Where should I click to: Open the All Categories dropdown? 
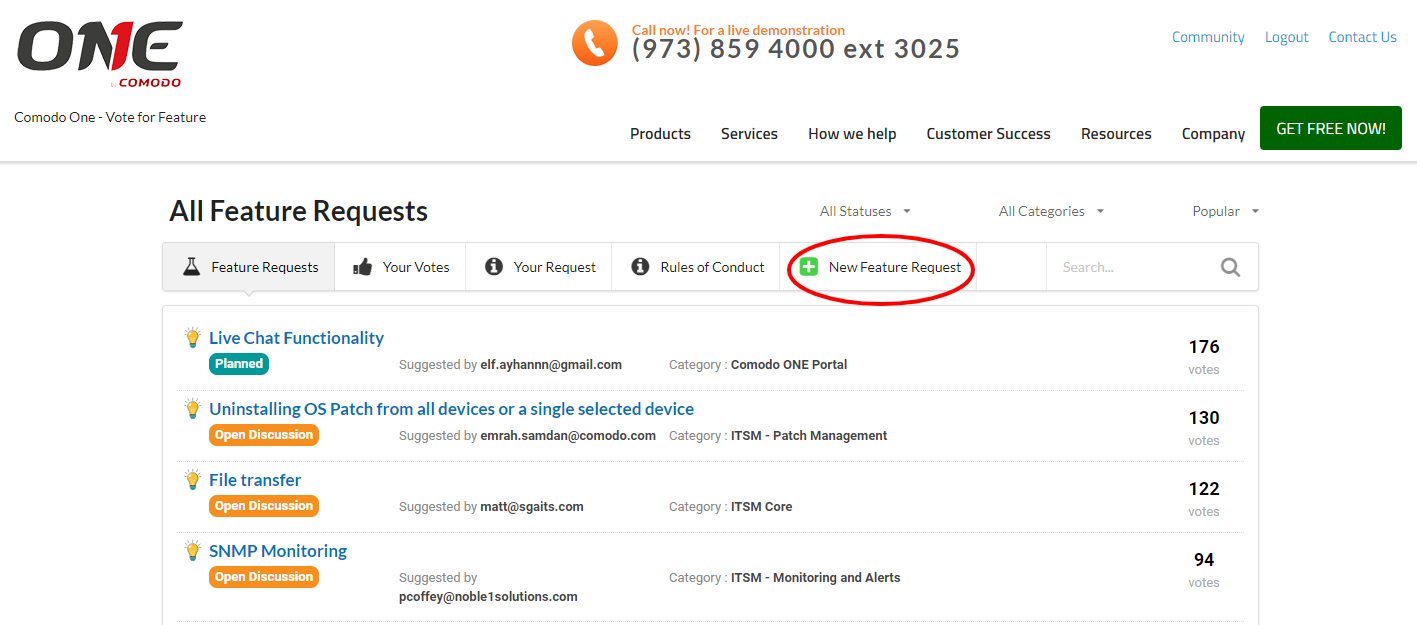click(1051, 211)
